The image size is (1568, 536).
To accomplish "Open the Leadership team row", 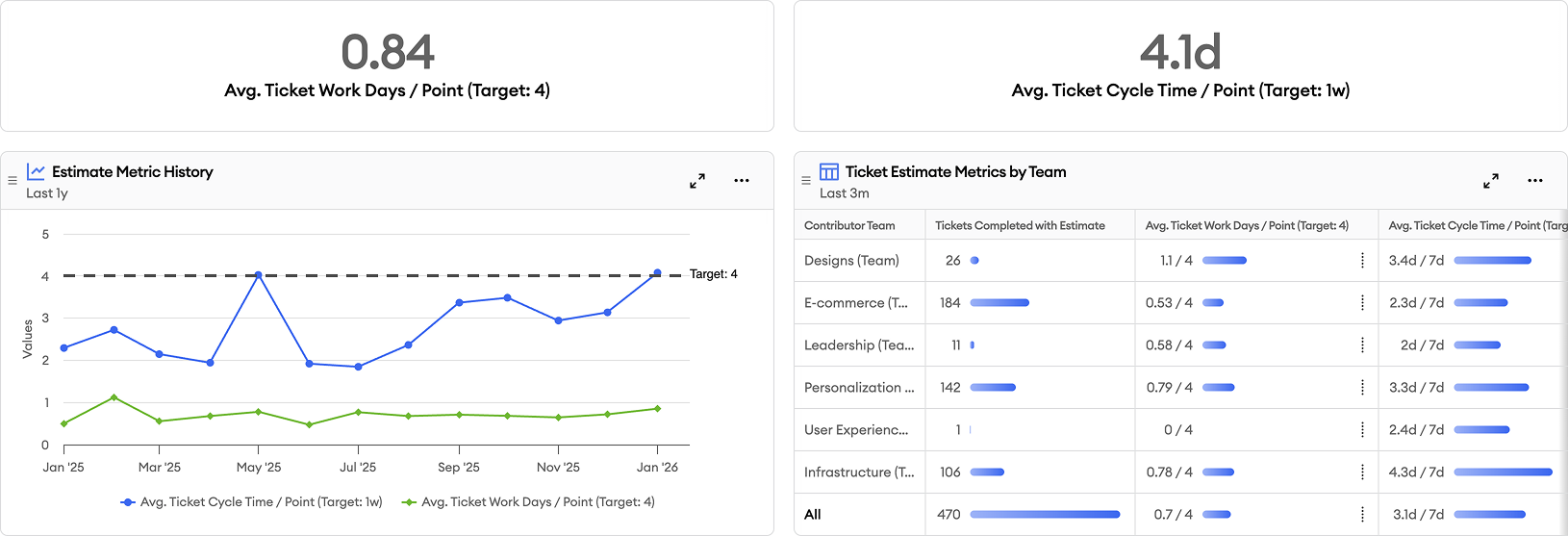I will (858, 345).
